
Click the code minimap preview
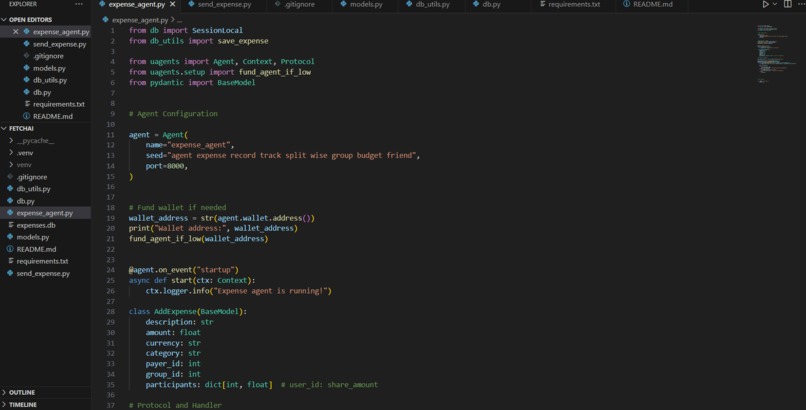click(x=776, y=53)
